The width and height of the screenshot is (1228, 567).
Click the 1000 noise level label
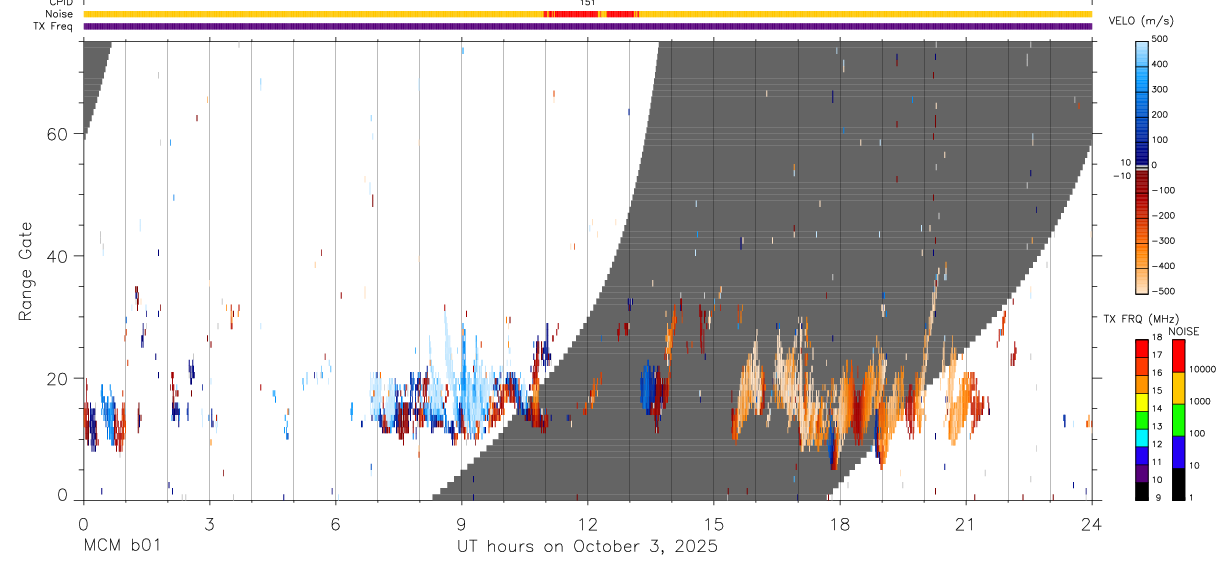click(x=1201, y=401)
